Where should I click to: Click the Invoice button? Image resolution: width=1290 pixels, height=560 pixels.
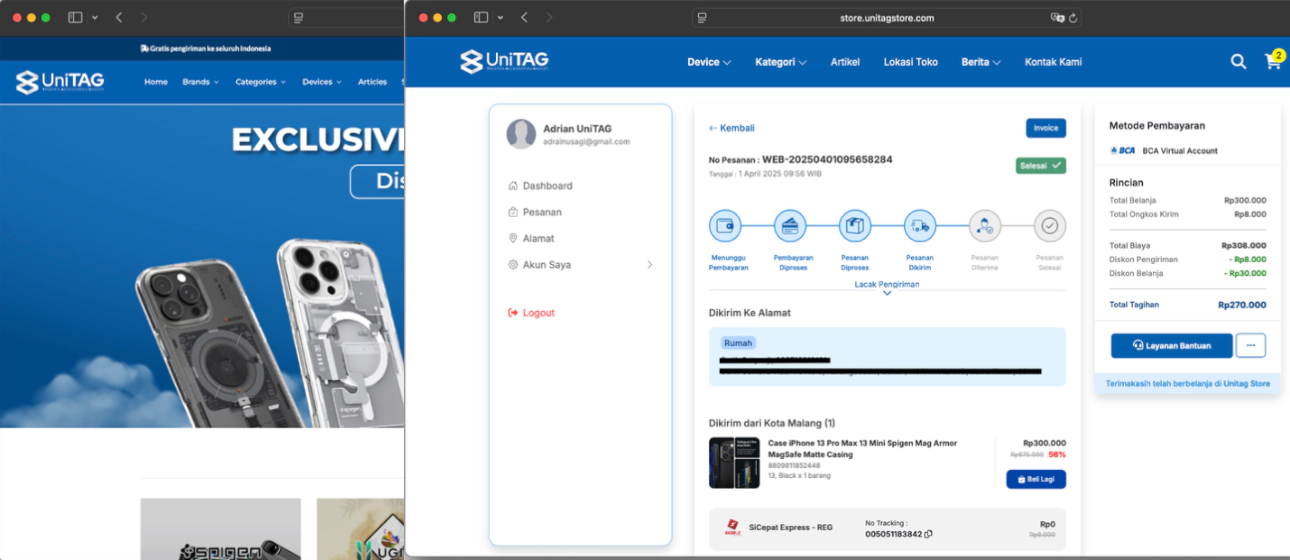pos(1046,128)
